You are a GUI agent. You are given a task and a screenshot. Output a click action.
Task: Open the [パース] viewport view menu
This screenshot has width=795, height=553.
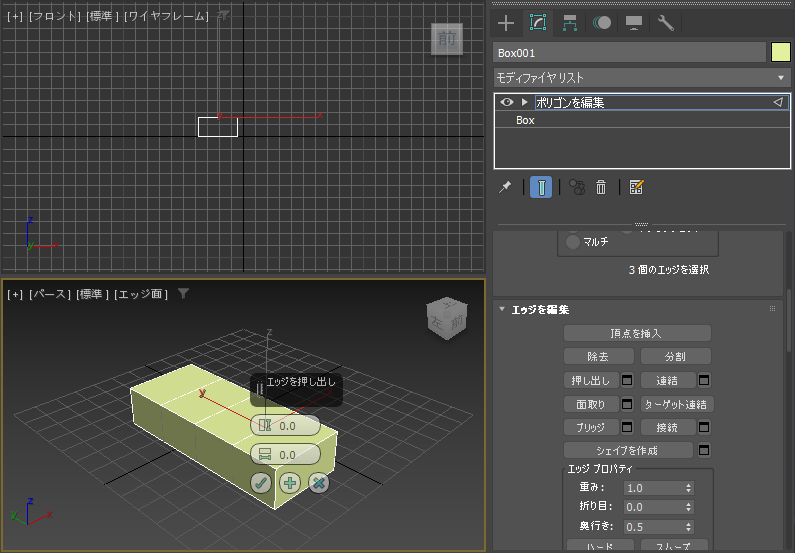(50, 294)
